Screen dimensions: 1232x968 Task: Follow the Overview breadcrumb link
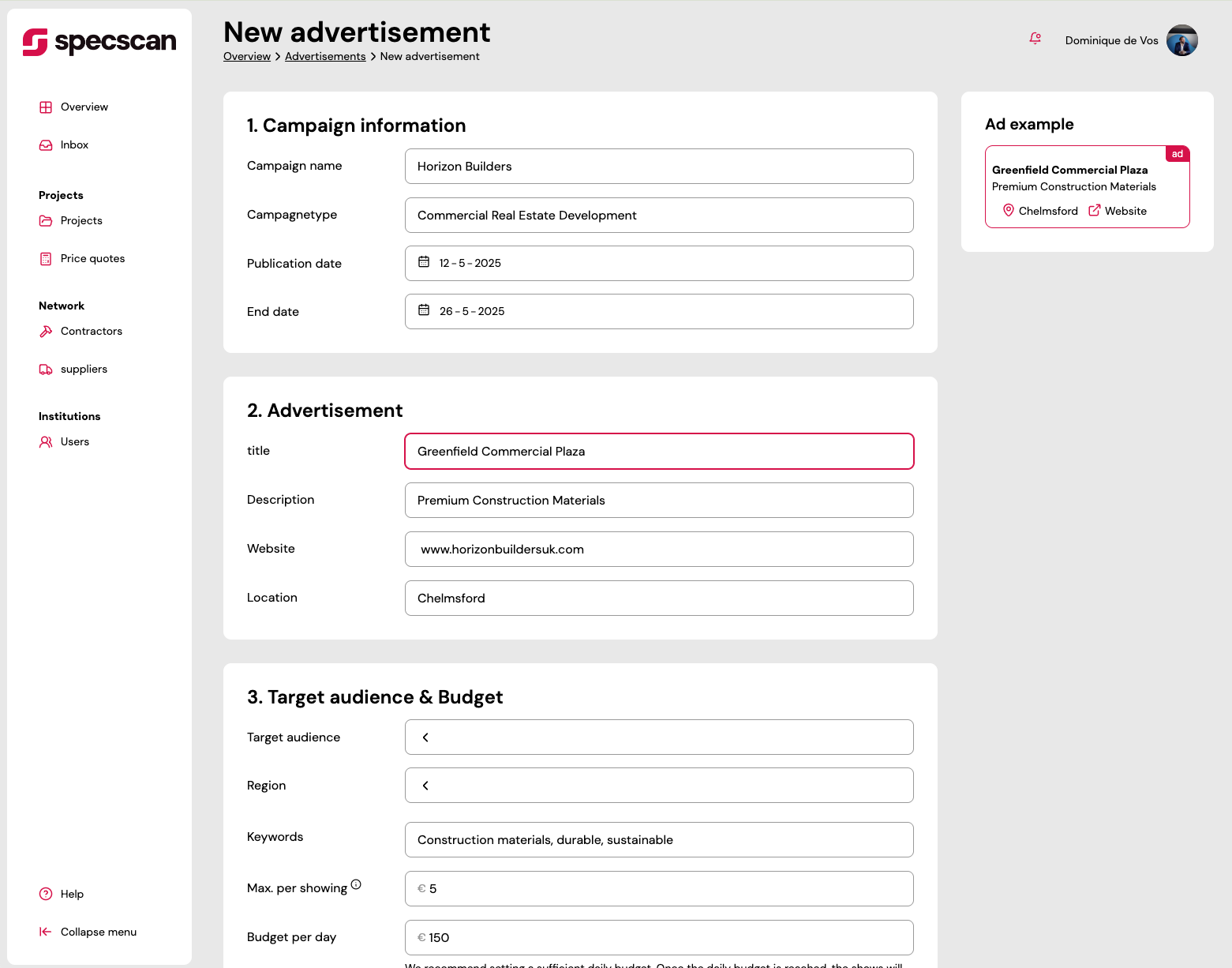tap(247, 56)
